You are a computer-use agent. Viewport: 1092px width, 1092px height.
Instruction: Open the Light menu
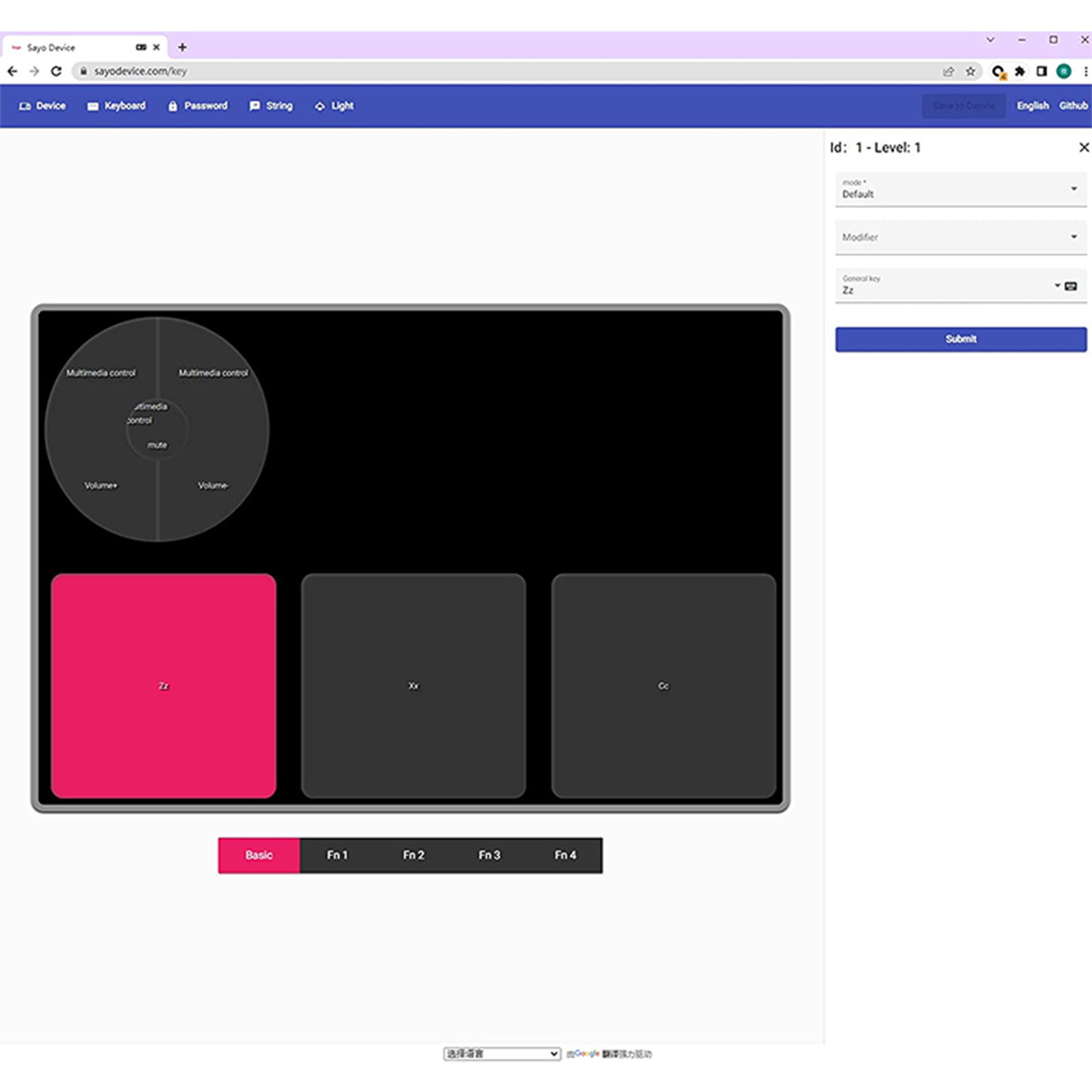point(334,106)
